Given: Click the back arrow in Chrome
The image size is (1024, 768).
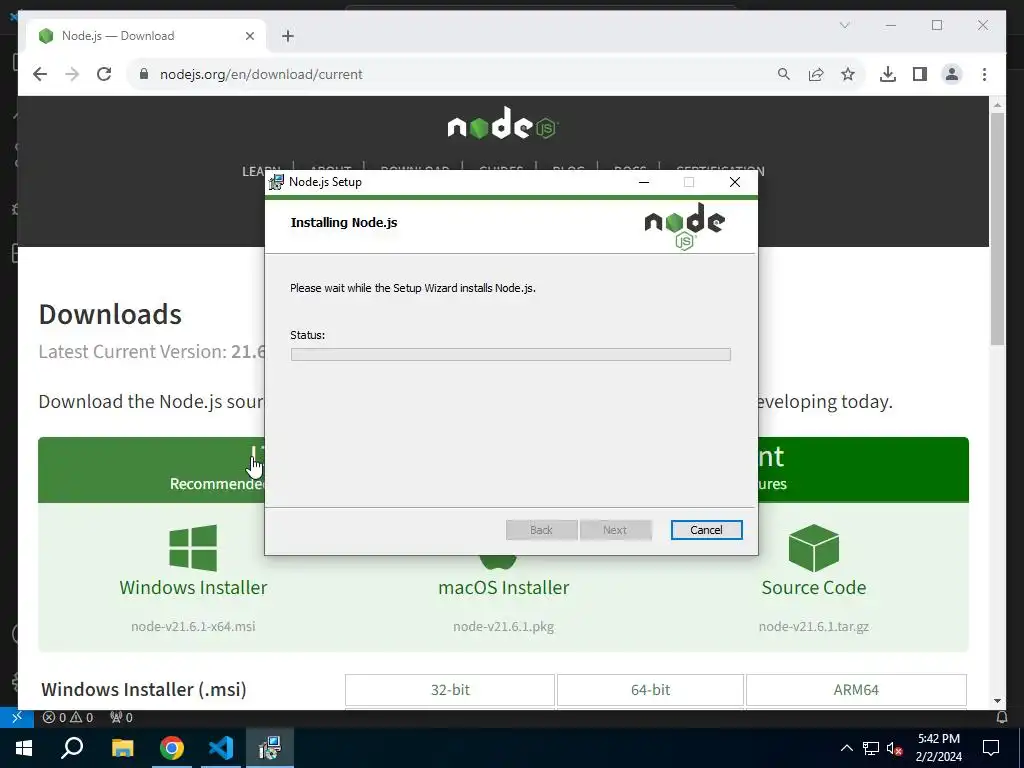Looking at the screenshot, I should coord(40,74).
